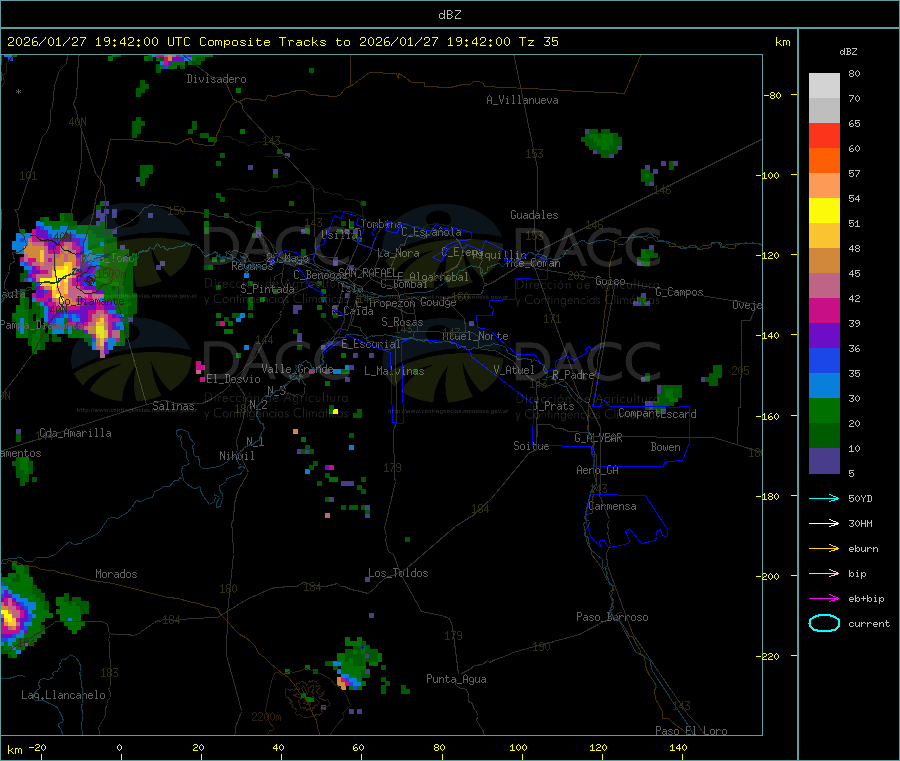Click the Nihuil map label
Viewport: 900px width, 761px height.
click(x=237, y=456)
